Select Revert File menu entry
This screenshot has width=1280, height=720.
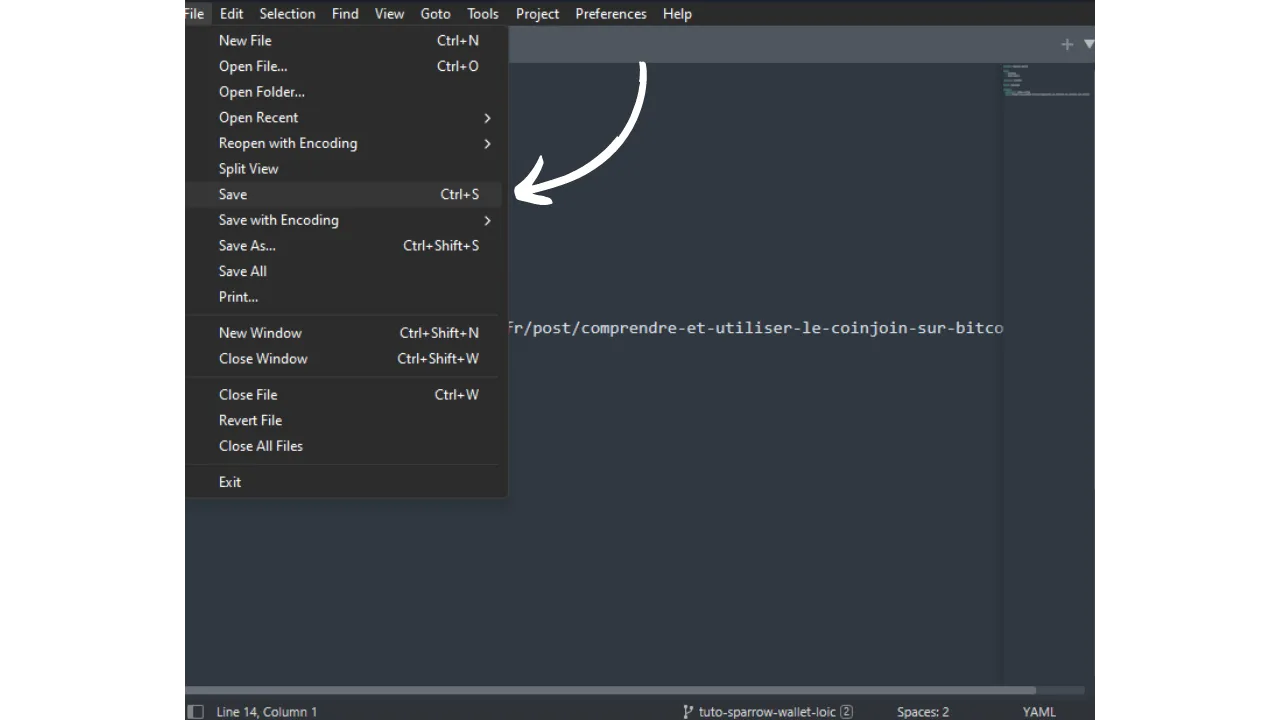250,421
